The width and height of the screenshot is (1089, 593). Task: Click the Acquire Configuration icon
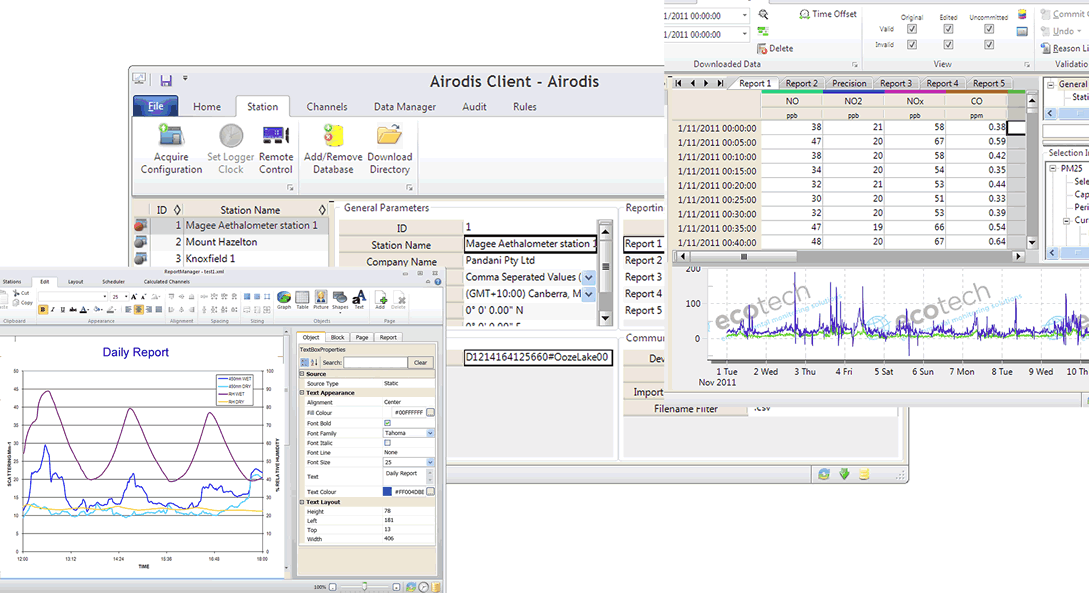pos(171,137)
